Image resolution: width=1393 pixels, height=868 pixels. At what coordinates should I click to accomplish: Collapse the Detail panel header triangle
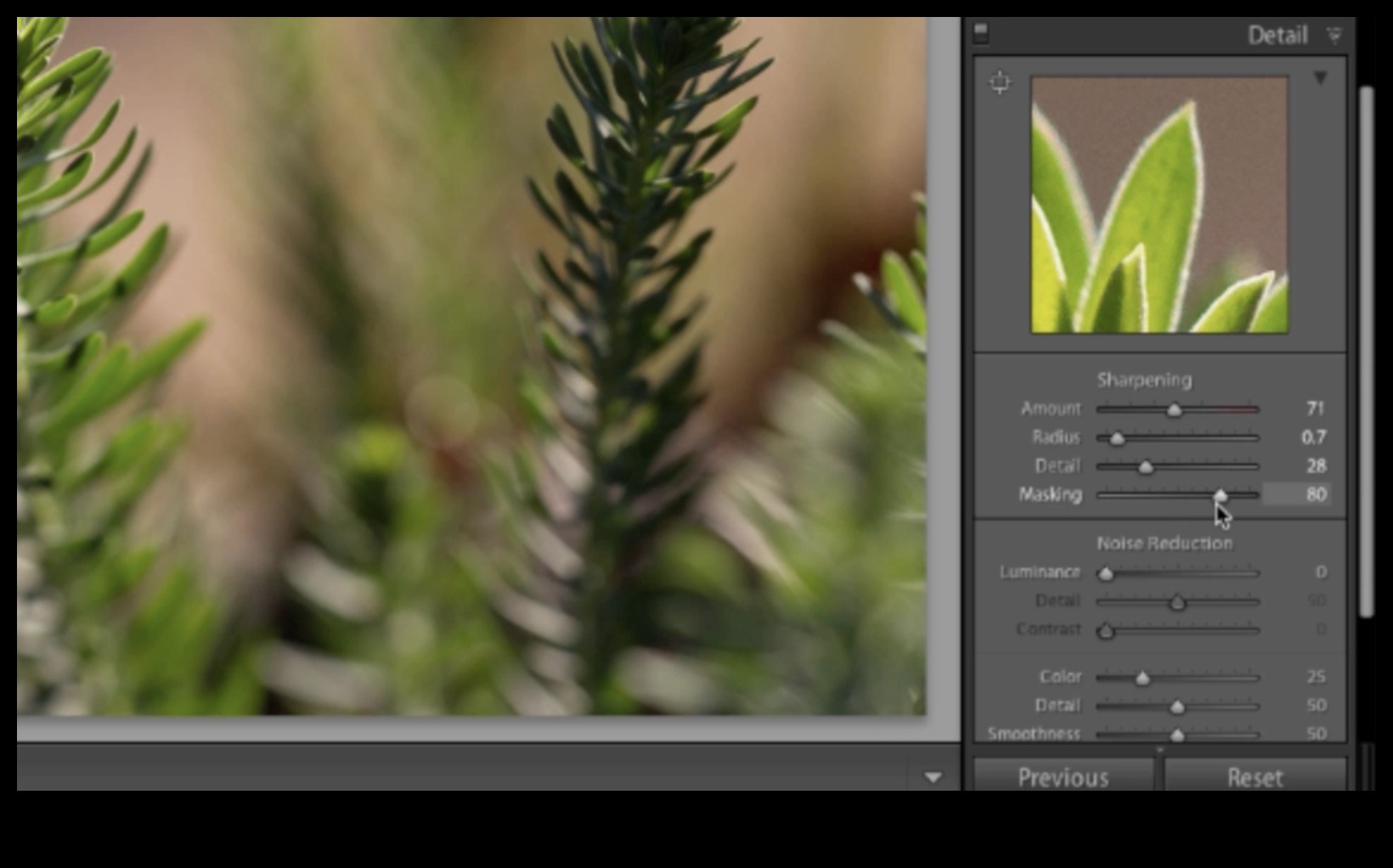click(1334, 35)
